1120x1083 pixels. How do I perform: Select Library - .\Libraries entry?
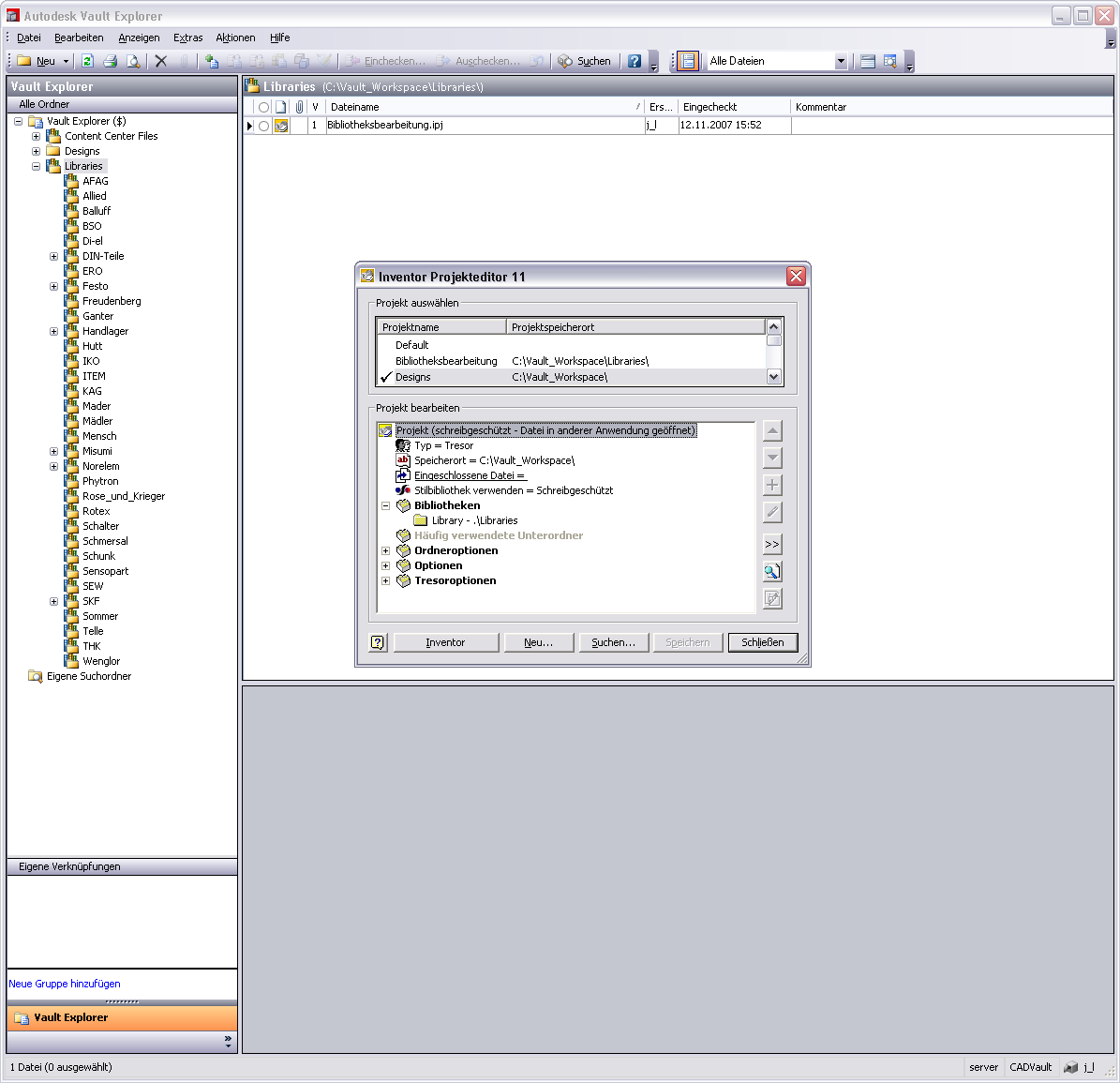coord(475,520)
